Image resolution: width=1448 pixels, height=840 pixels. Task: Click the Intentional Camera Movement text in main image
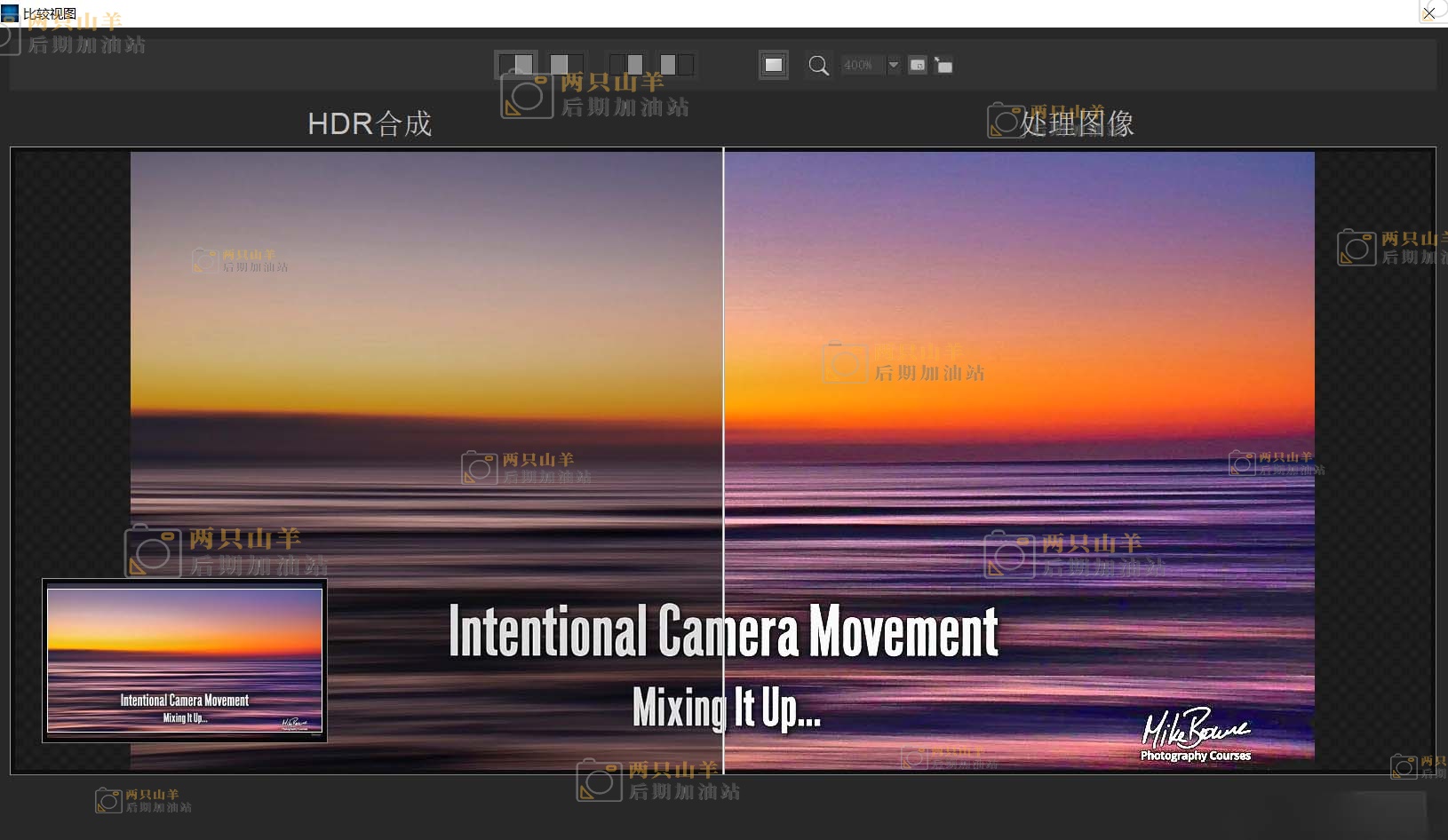point(723,632)
